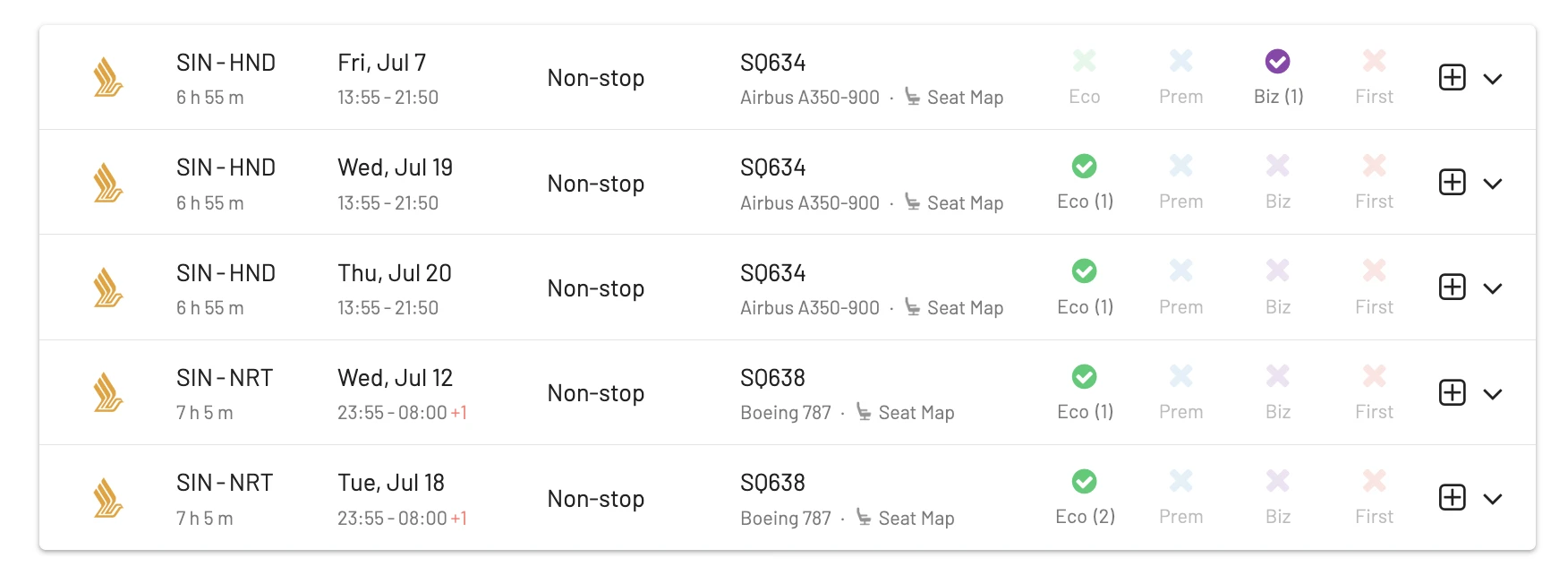1568x575 pixels.
Task: Click Eco (1) green check on Jul 12 row
Action: 1085,377
